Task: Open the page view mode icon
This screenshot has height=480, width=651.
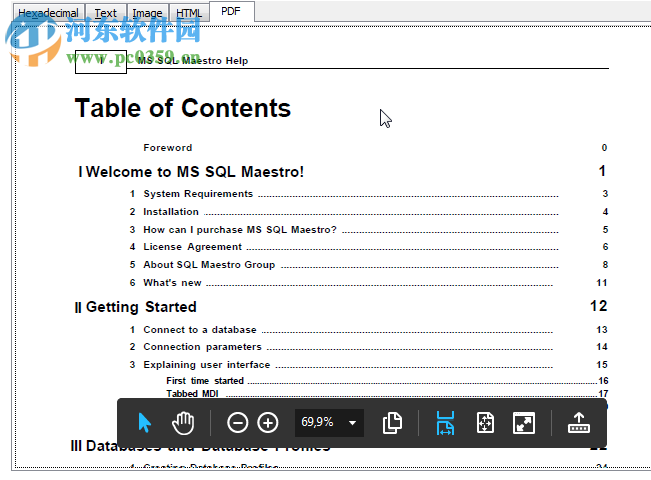Action: click(392, 423)
